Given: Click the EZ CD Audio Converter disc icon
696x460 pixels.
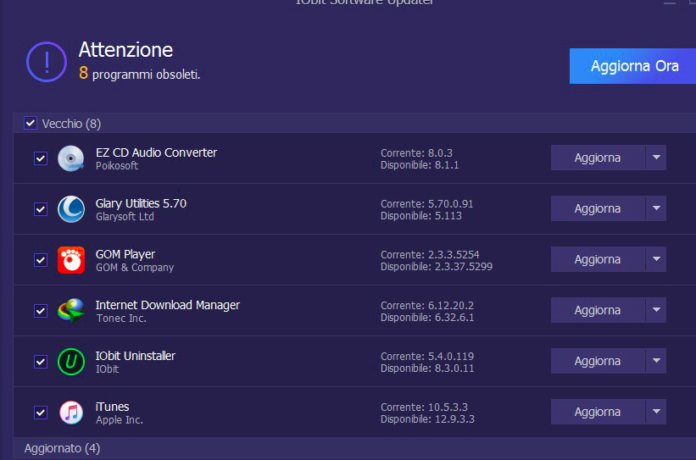Looking at the screenshot, I should coord(71,158).
